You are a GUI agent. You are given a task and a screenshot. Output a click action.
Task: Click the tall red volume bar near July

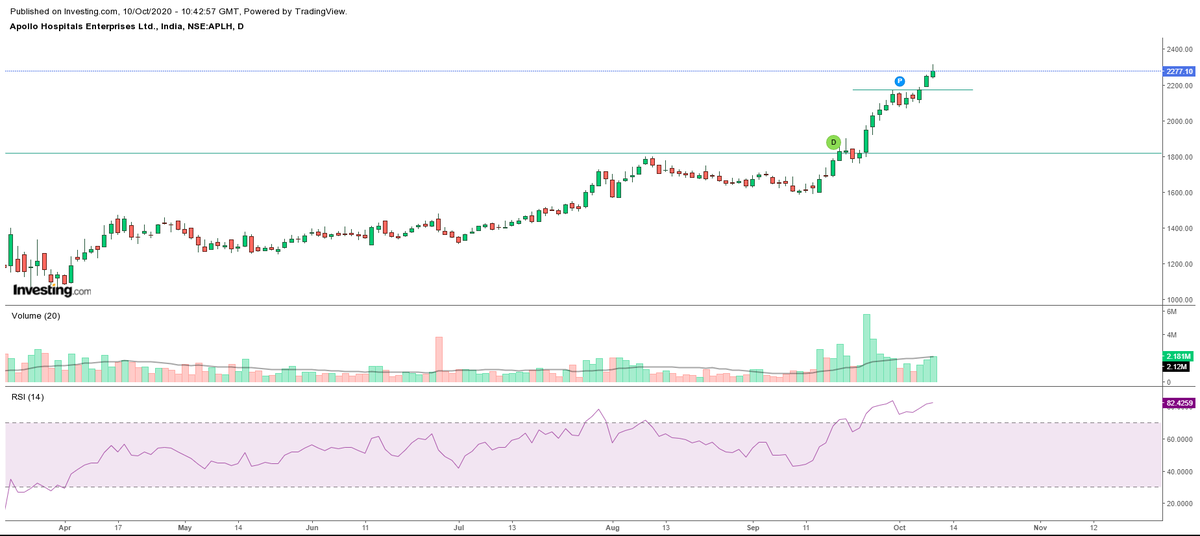point(438,359)
